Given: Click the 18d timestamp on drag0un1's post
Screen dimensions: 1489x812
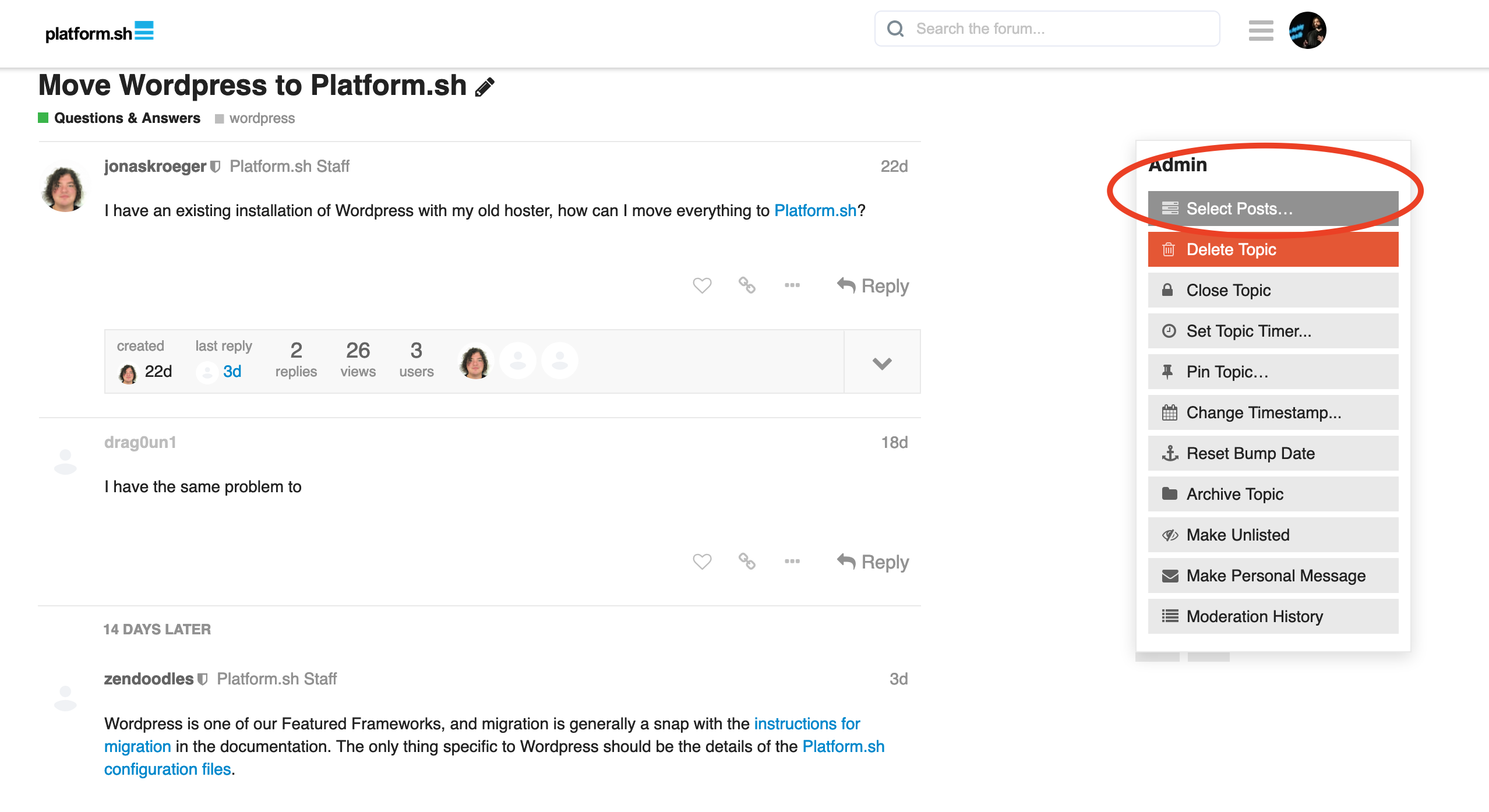Looking at the screenshot, I should 894,443.
